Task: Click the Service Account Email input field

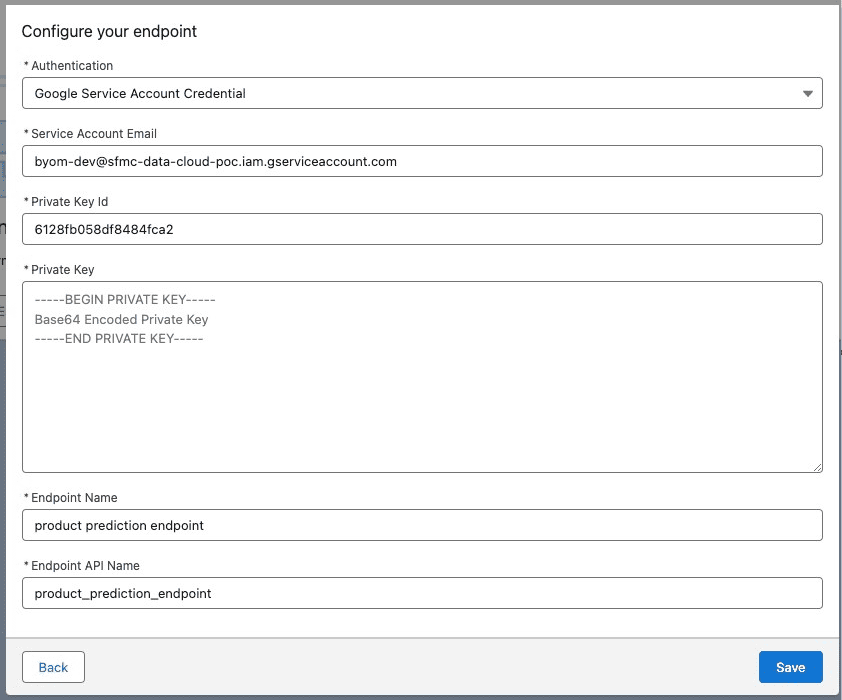Action: click(x=421, y=161)
